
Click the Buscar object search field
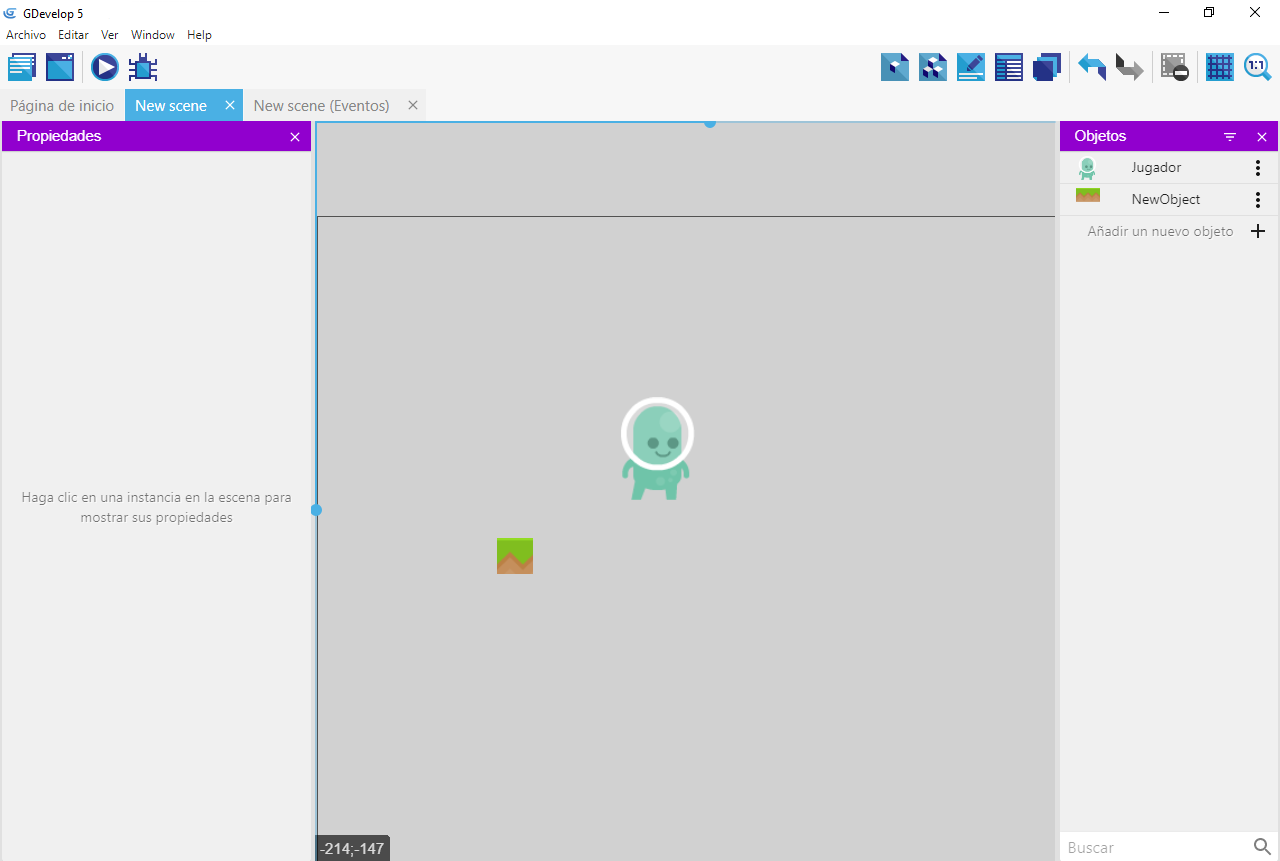(x=1155, y=847)
